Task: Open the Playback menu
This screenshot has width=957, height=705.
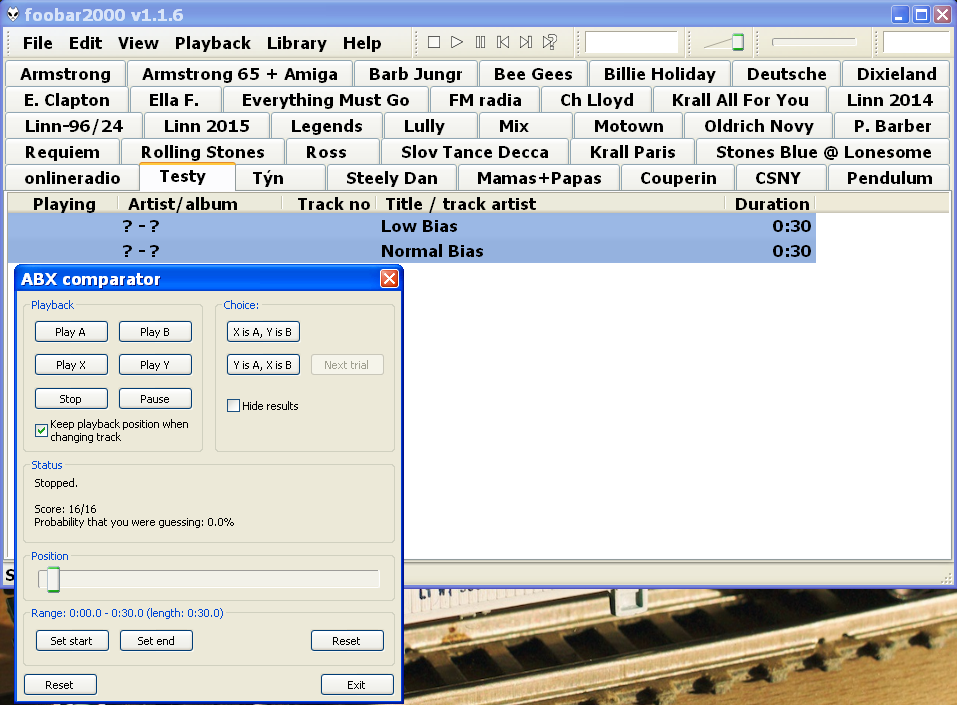Action: point(212,43)
